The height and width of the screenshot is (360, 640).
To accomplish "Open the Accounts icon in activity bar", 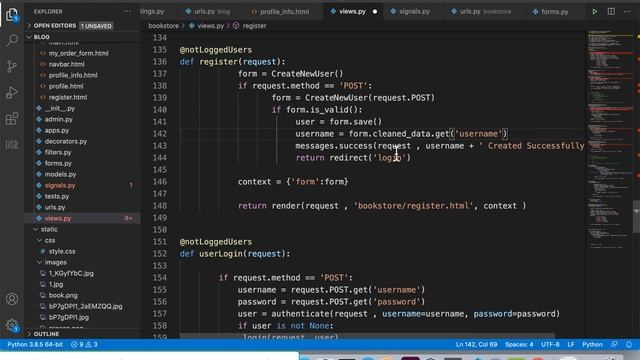I will tap(12, 299).
